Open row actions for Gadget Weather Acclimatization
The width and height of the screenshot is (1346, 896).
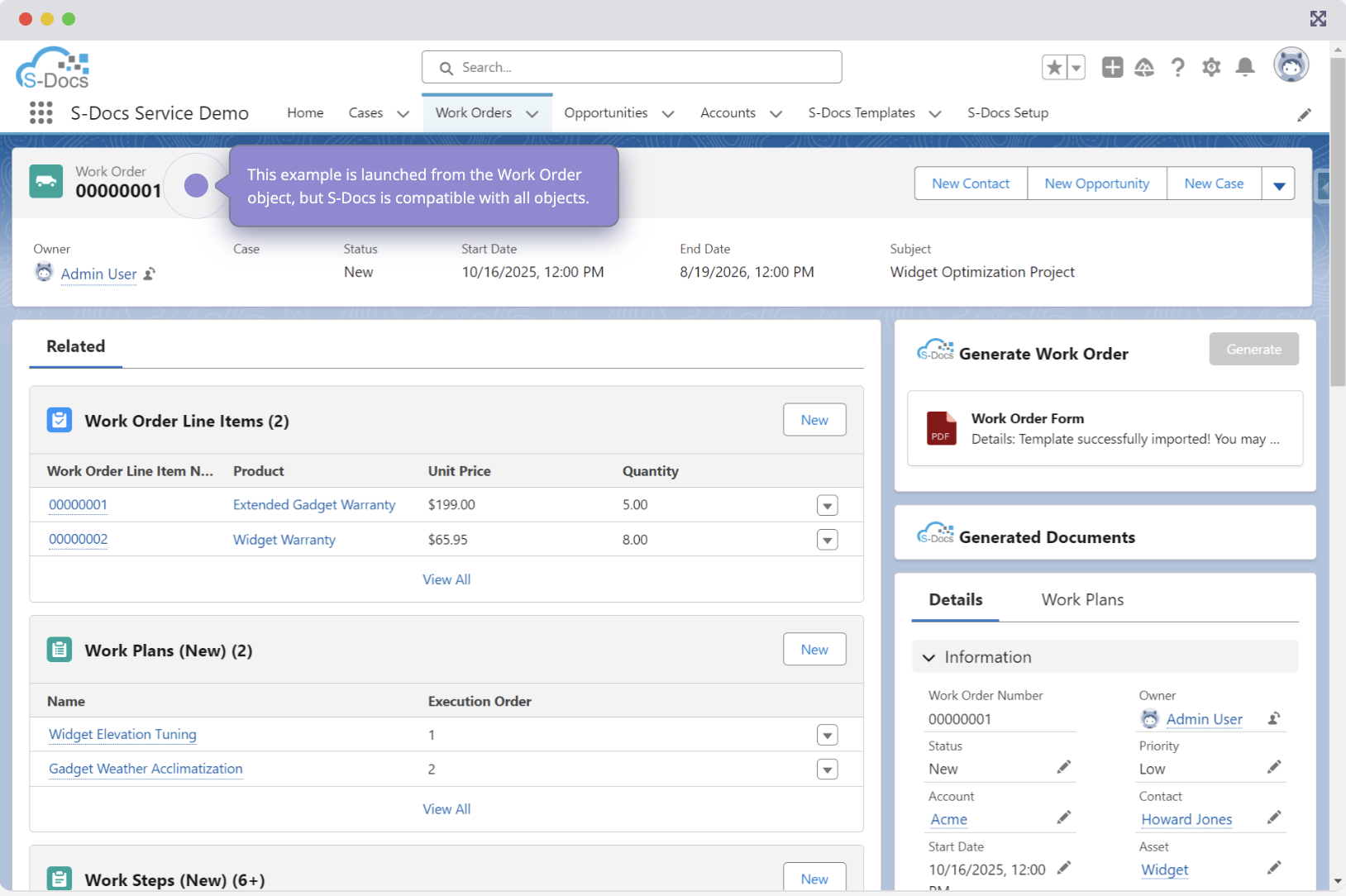pyautogui.click(x=827, y=770)
